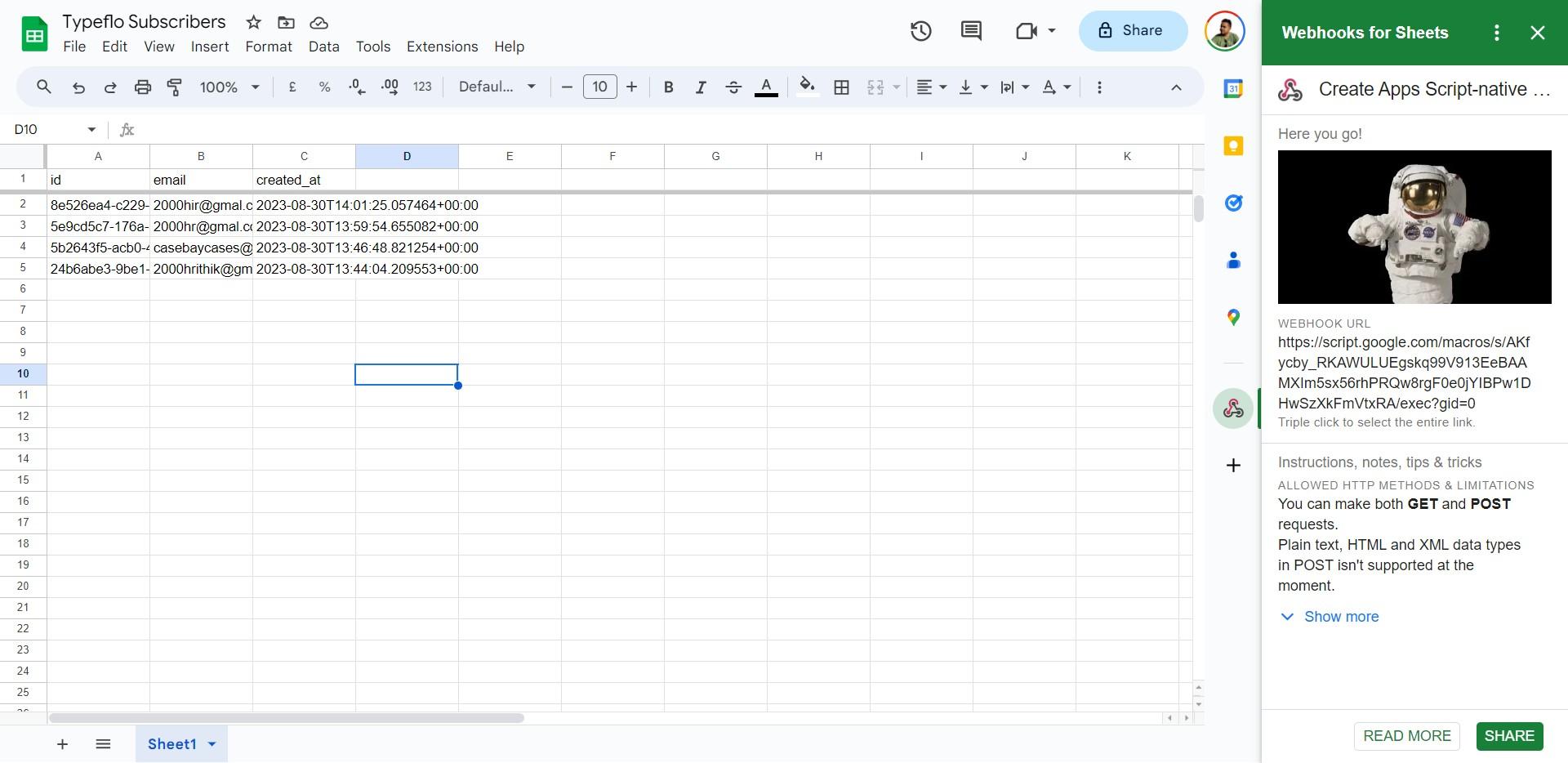Toggle italic text formatting
The width and height of the screenshot is (1568, 763).
tap(700, 87)
